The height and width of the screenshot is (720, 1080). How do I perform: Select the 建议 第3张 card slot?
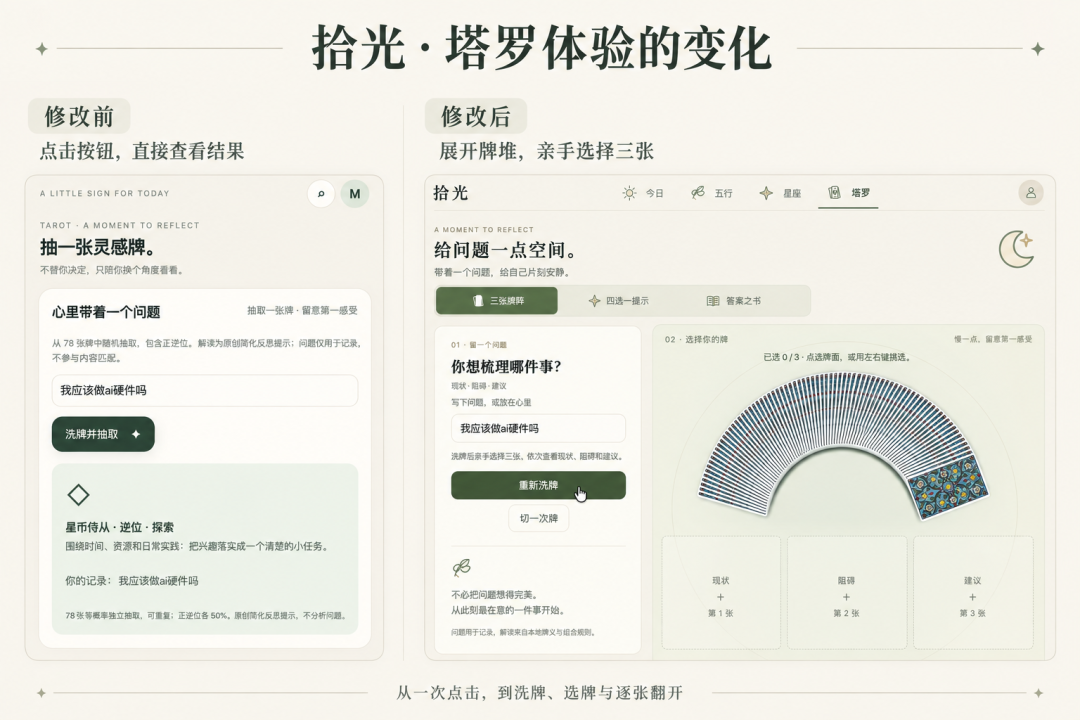point(973,593)
